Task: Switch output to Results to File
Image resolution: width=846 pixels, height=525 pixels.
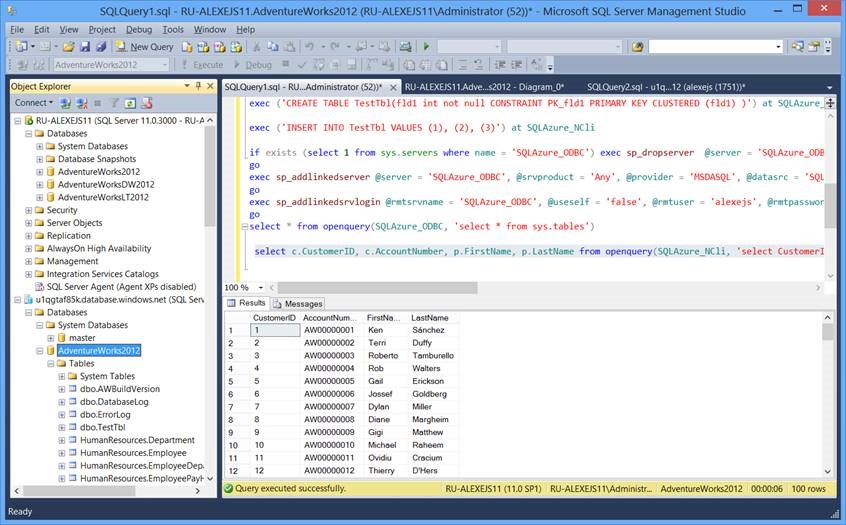Action: click(441, 65)
